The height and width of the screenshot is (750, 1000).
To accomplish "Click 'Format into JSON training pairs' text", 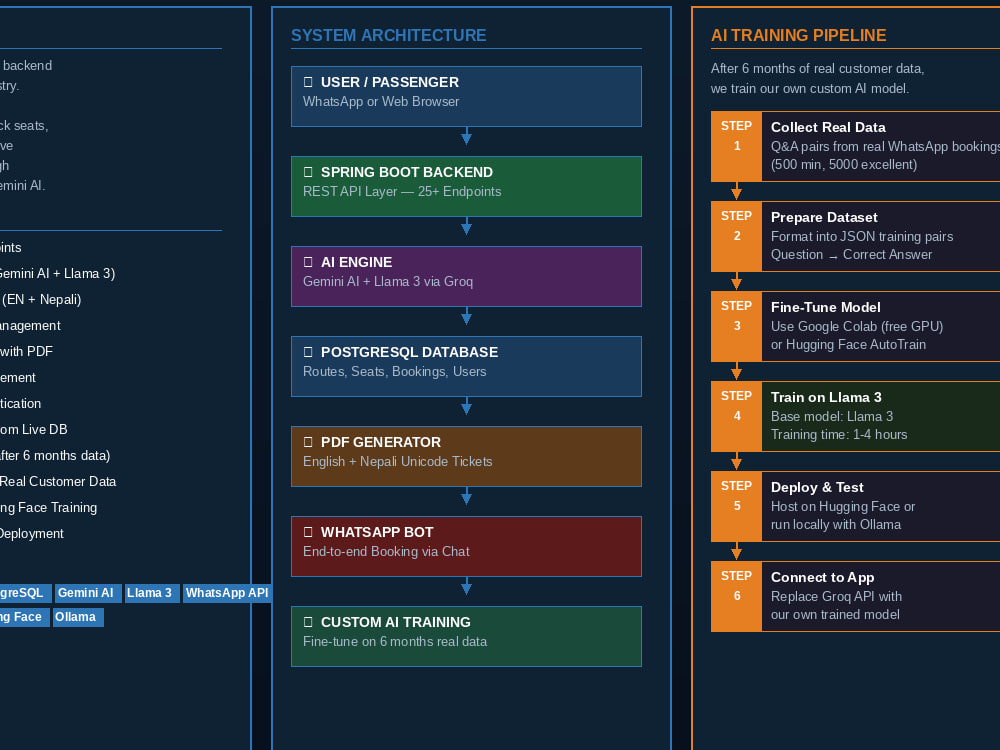I will (x=862, y=237).
